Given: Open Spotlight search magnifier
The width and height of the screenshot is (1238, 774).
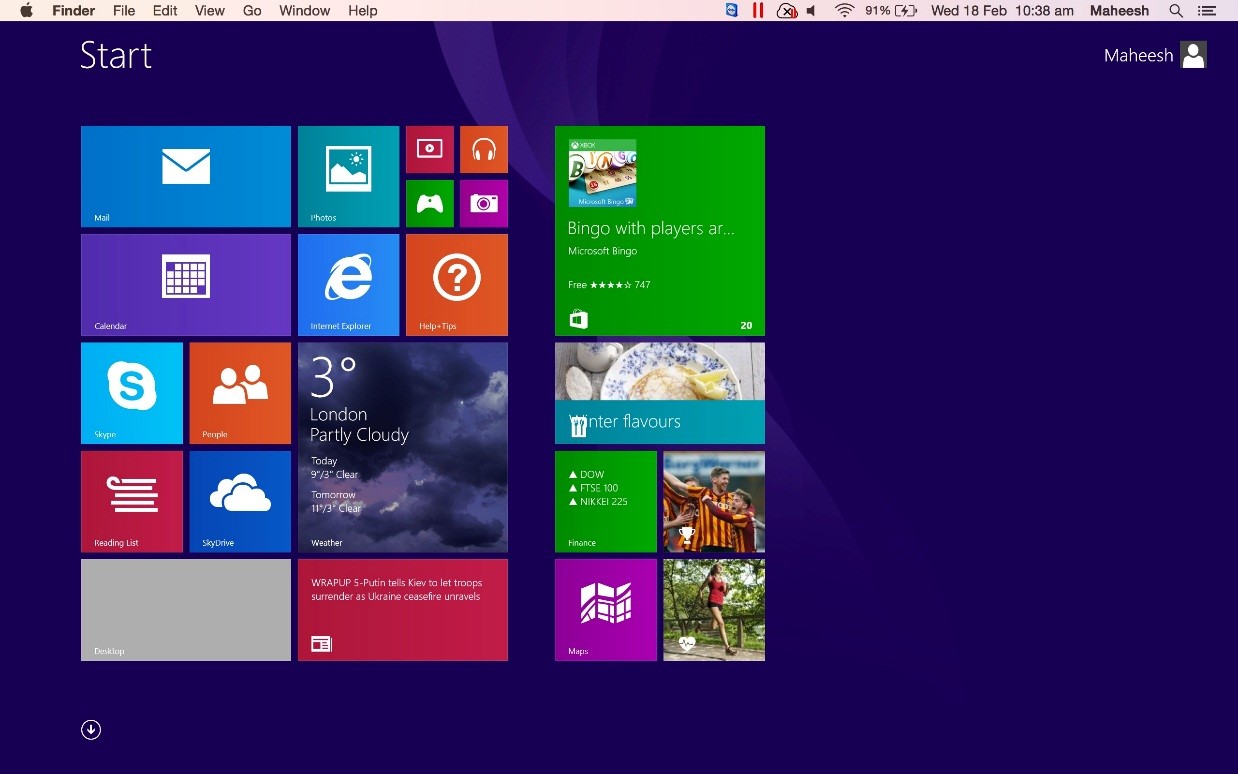Looking at the screenshot, I should [1176, 11].
